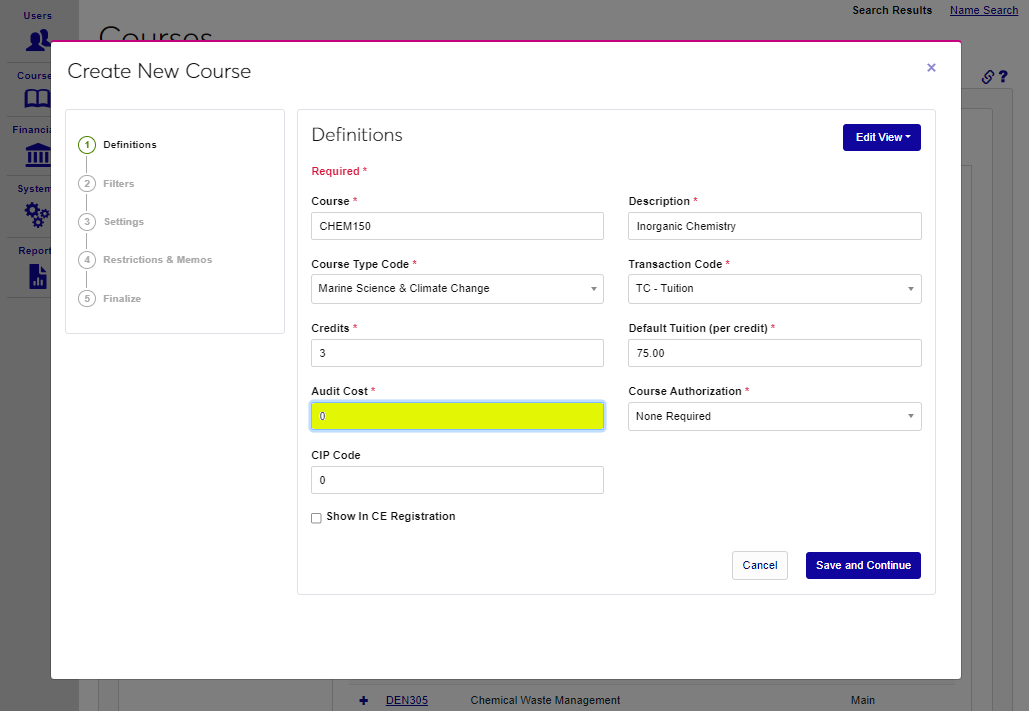Image resolution: width=1029 pixels, height=711 pixels.
Task: Open the Course Authorization dropdown
Action: pyautogui.click(x=774, y=417)
